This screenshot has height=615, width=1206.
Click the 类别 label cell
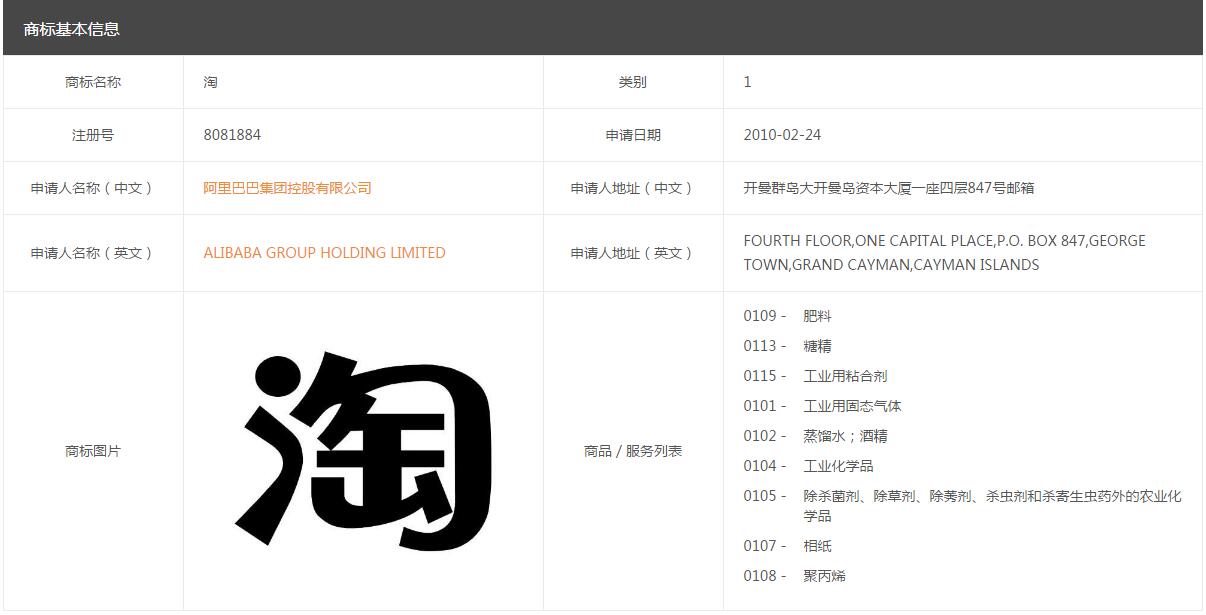(x=633, y=82)
